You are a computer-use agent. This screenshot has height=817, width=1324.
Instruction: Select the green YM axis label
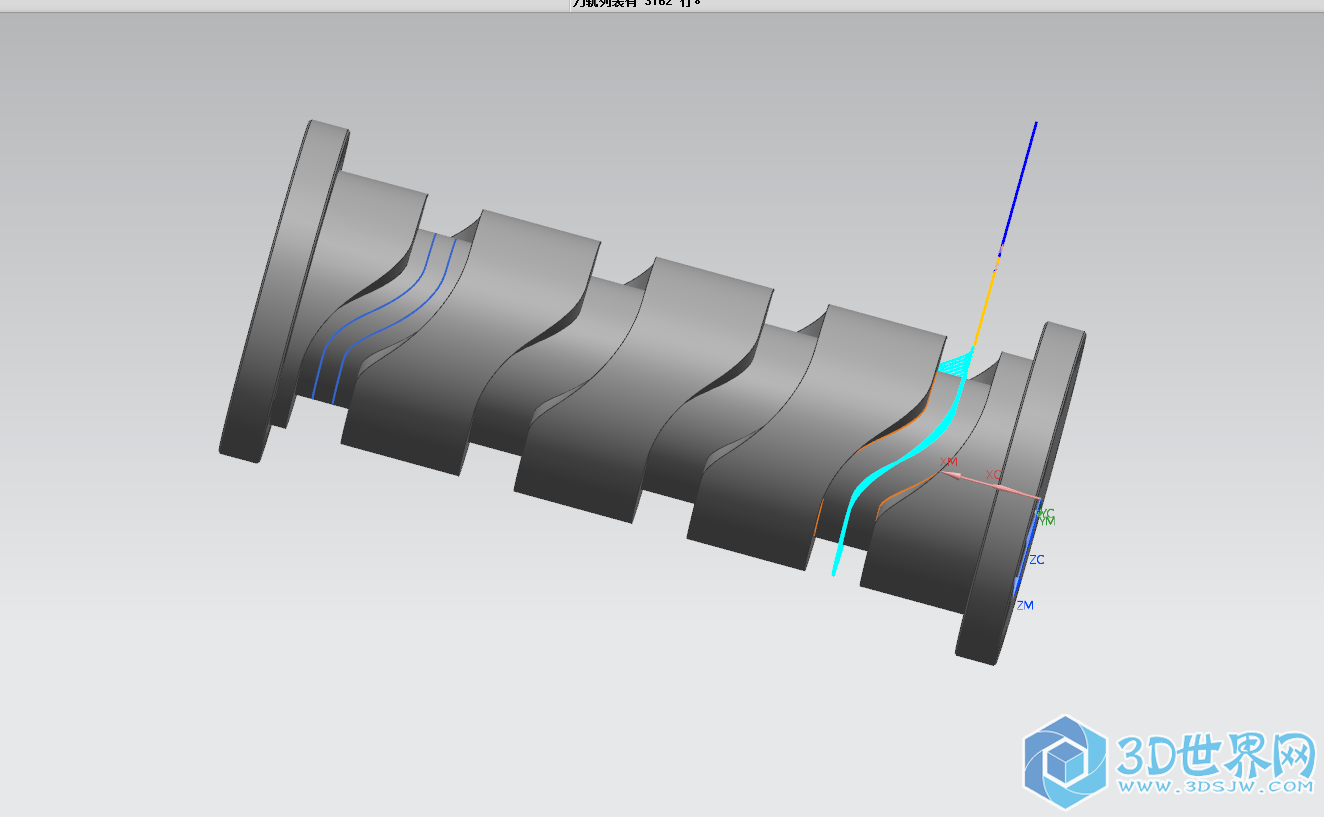1047,521
